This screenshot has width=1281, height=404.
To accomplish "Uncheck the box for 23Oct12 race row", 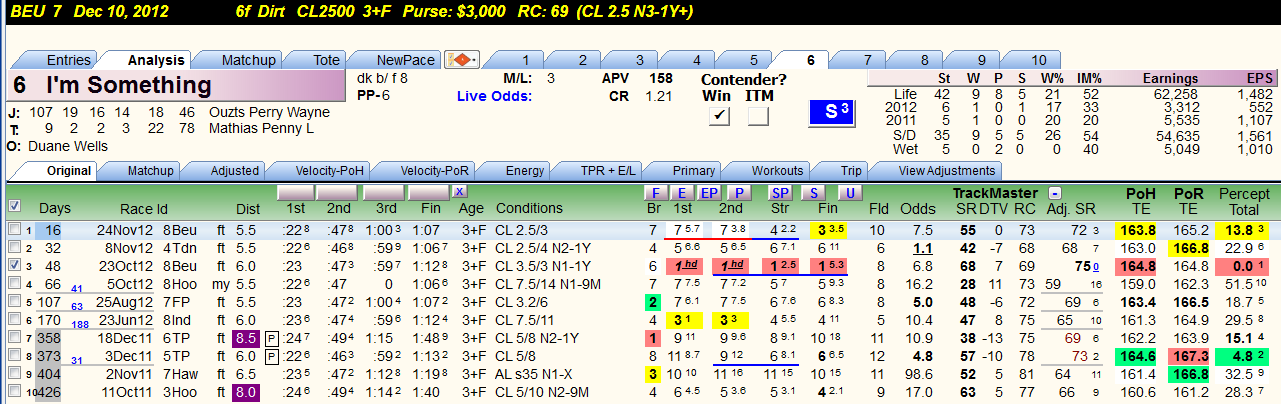I will click(x=14, y=265).
